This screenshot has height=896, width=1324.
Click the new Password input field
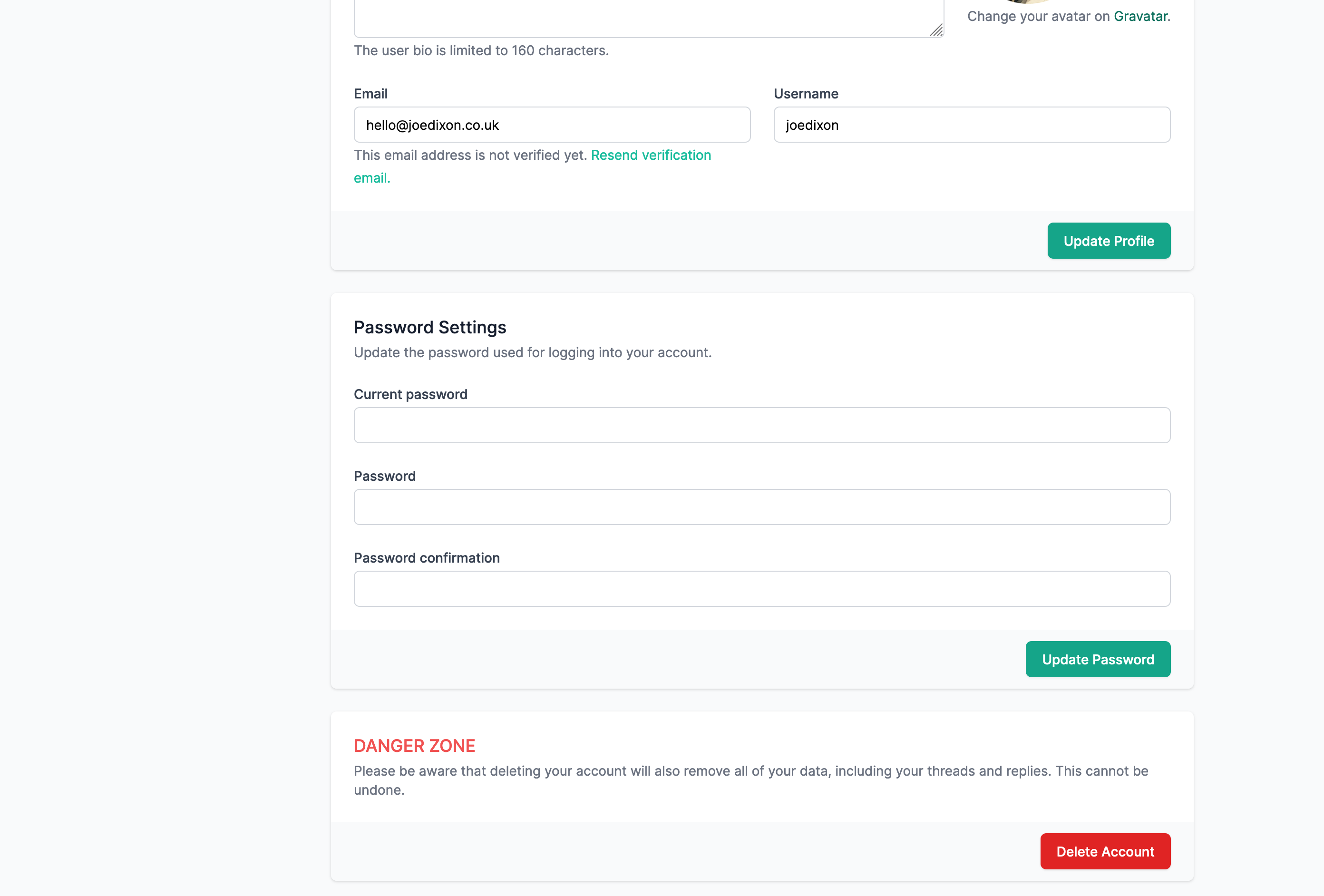click(762, 507)
